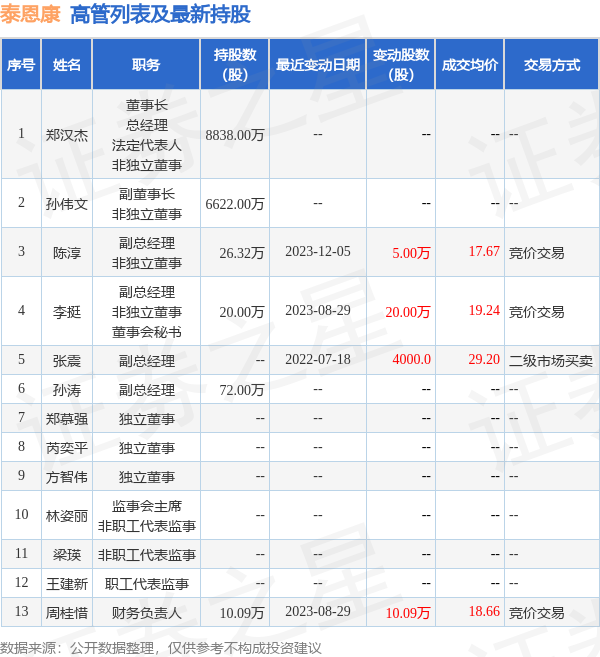
Task: Click the 副董事长 position text
Action: [146, 194]
